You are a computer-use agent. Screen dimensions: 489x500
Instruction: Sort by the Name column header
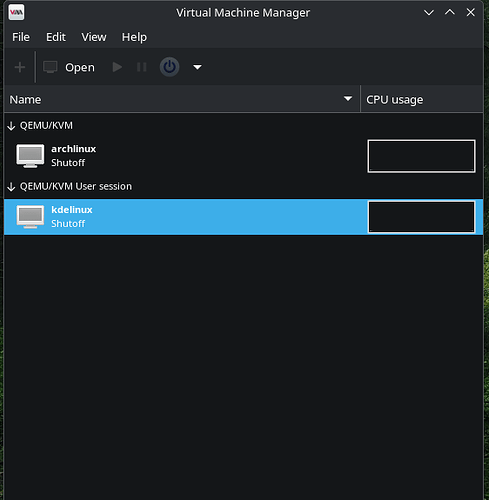pyautogui.click(x=182, y=99)
